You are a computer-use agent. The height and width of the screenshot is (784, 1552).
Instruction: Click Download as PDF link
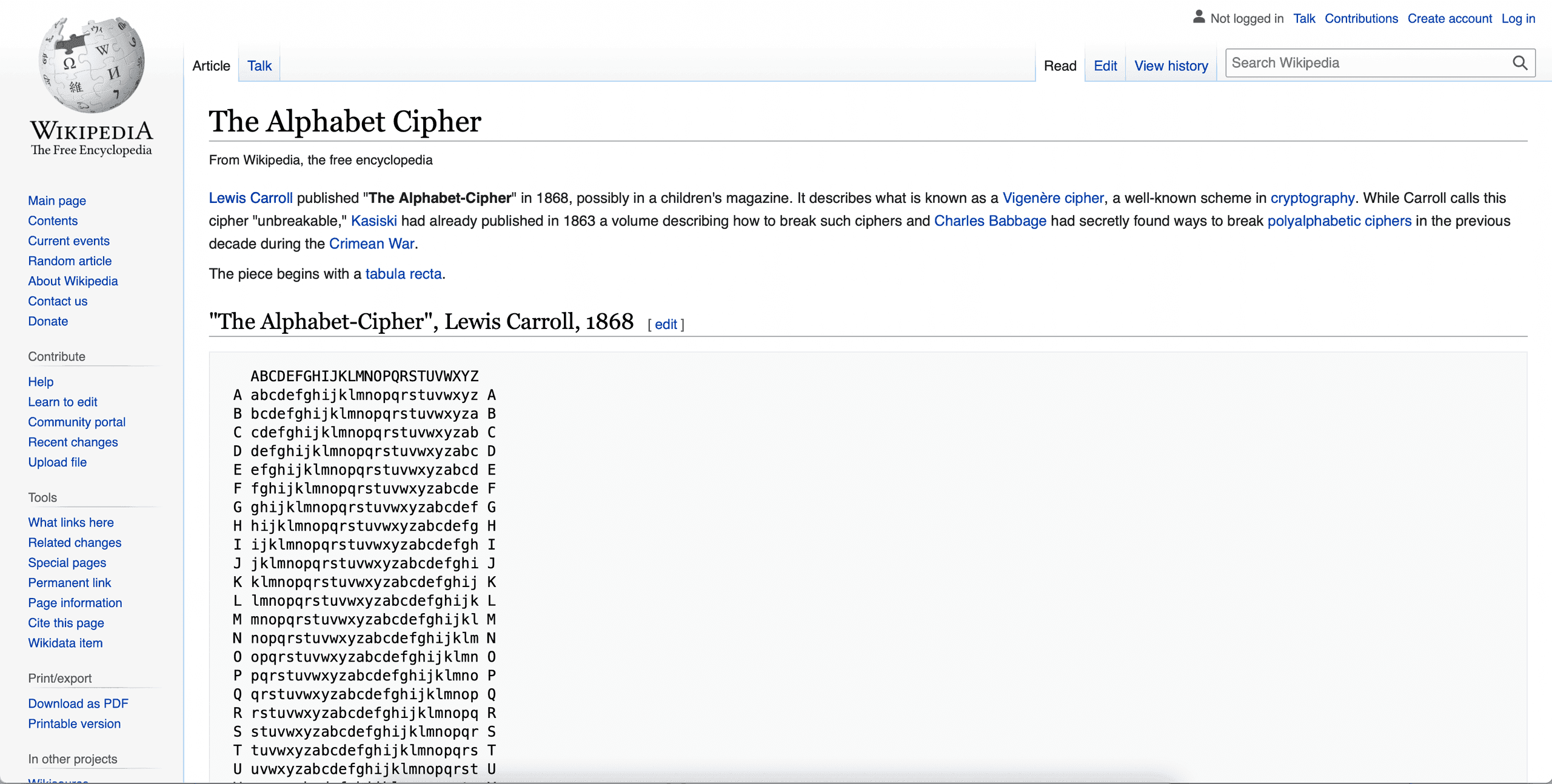click(78, 703)
